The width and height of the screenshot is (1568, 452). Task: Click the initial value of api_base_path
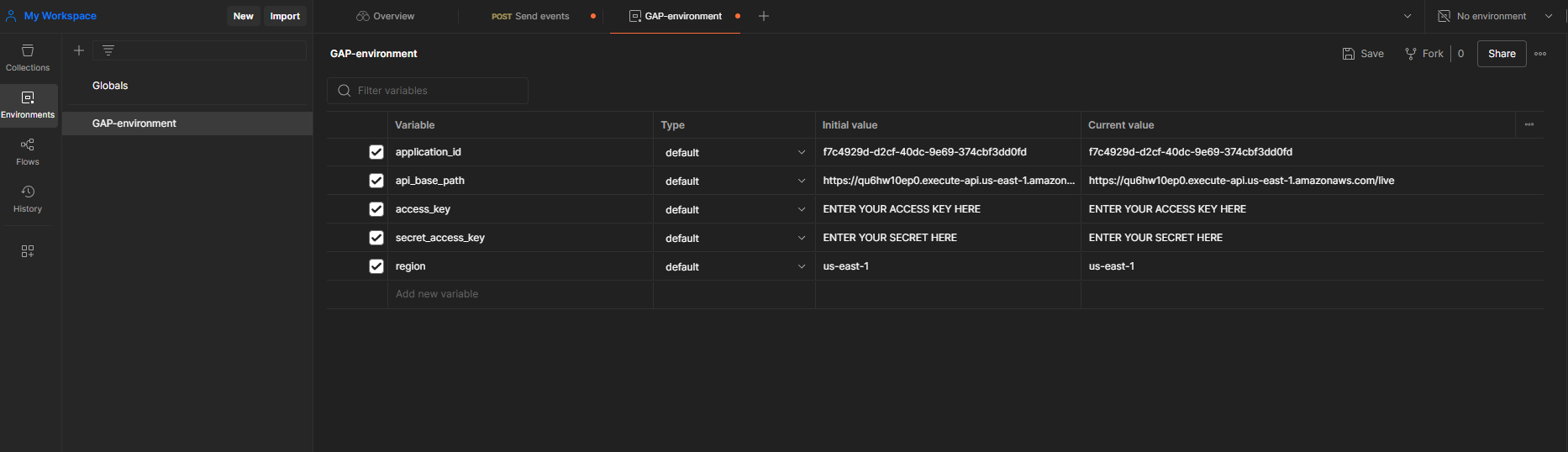tap(949, 181)
